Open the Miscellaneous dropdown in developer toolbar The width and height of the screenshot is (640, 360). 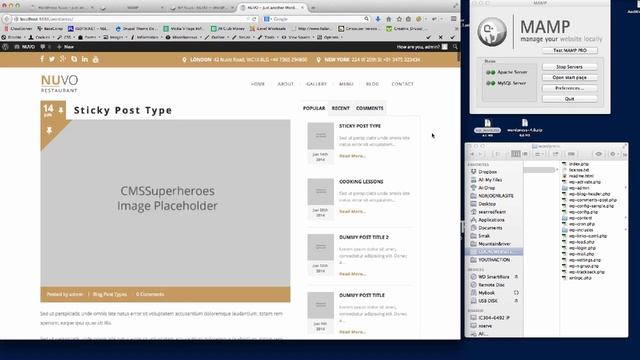click(x=183, y=37)
